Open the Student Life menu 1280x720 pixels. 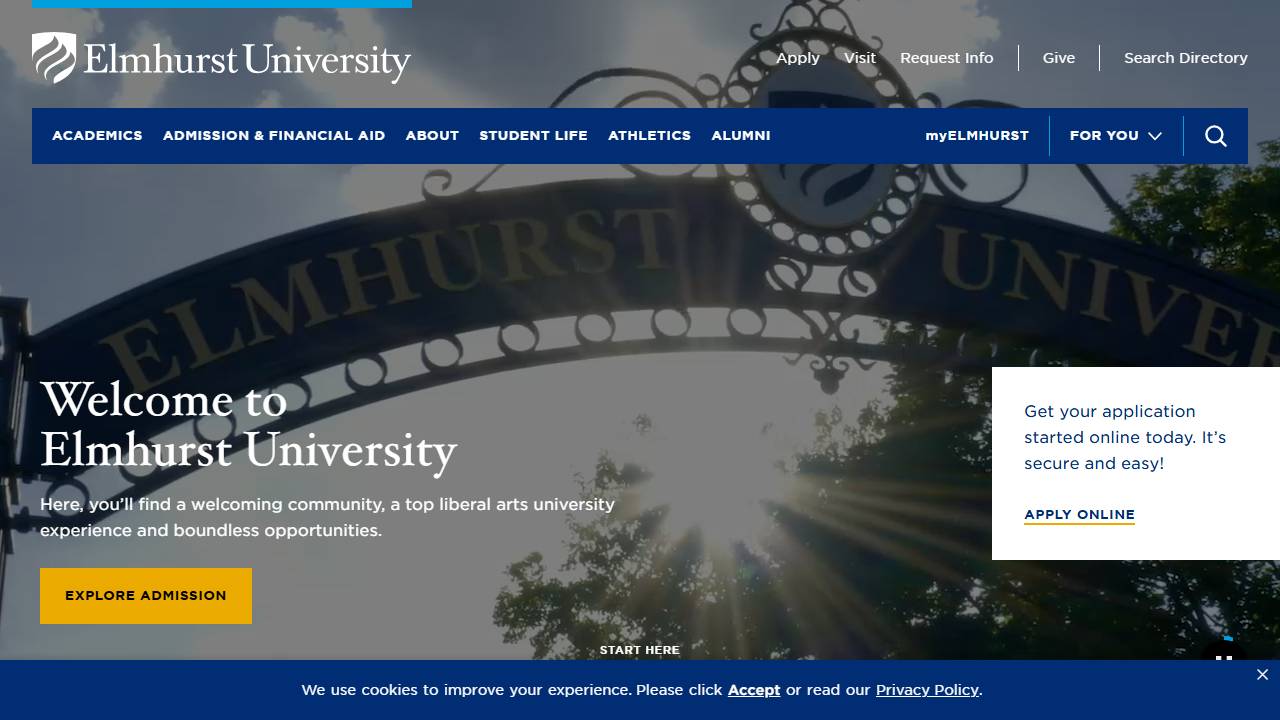[x=533, y=136]
